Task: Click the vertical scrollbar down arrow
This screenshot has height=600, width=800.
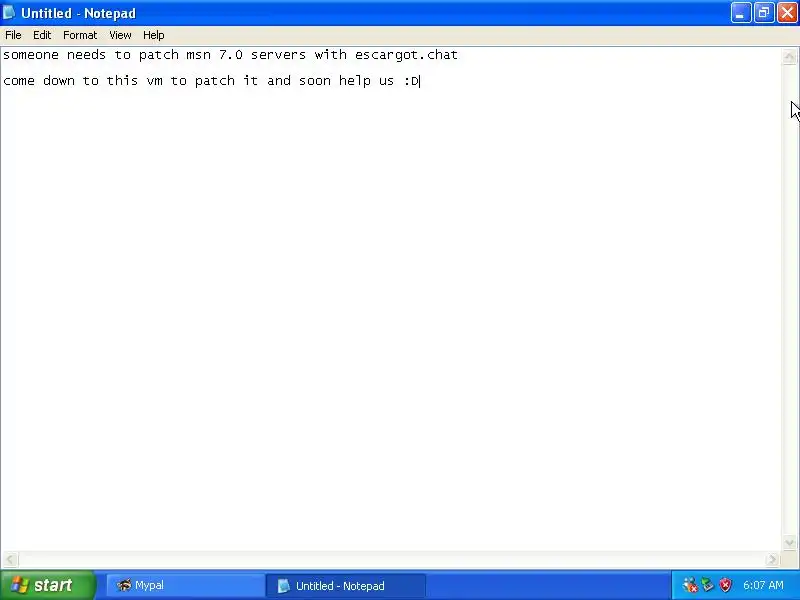Action: click(789, 542)
